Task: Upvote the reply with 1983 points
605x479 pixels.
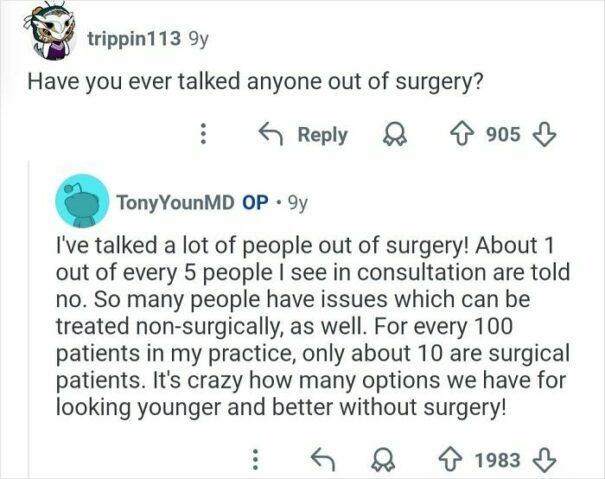Action: 451,460
